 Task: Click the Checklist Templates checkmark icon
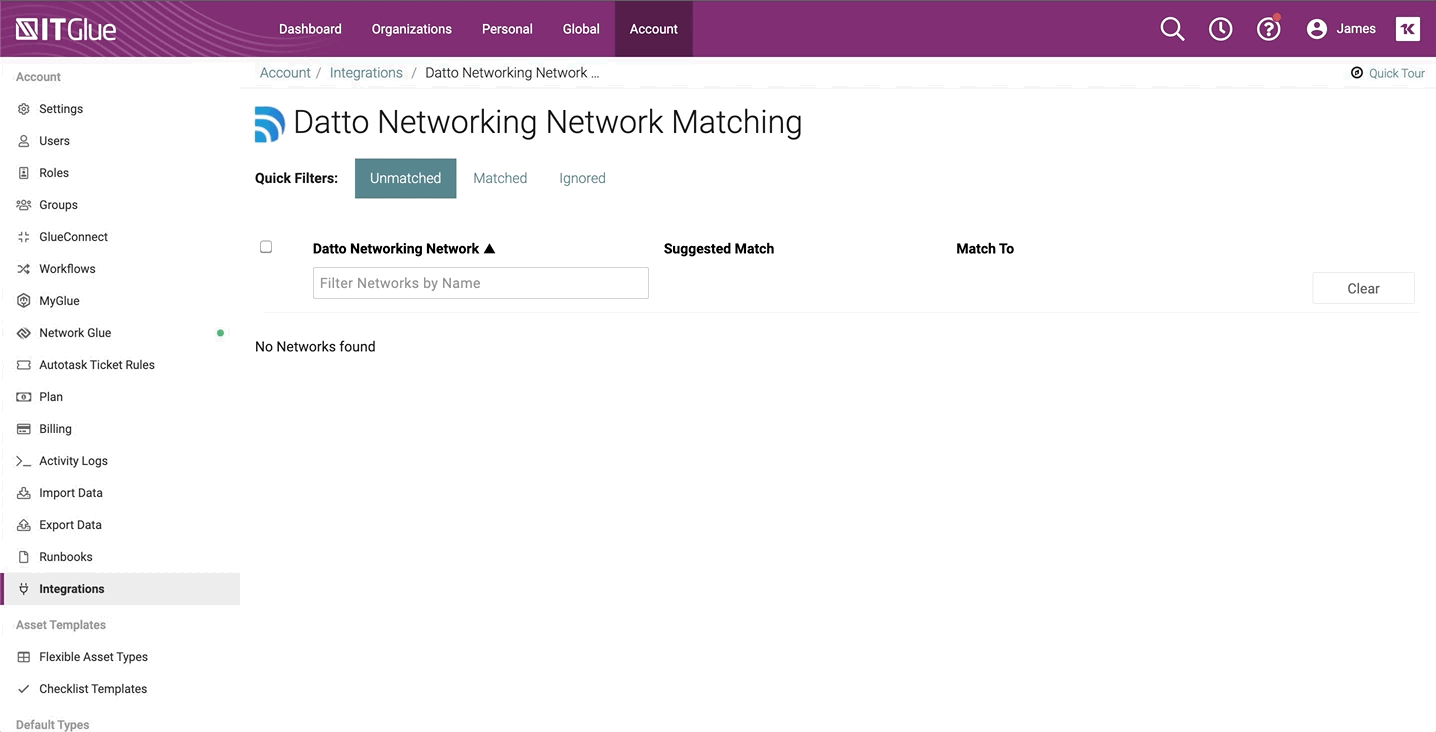(24, 689)
